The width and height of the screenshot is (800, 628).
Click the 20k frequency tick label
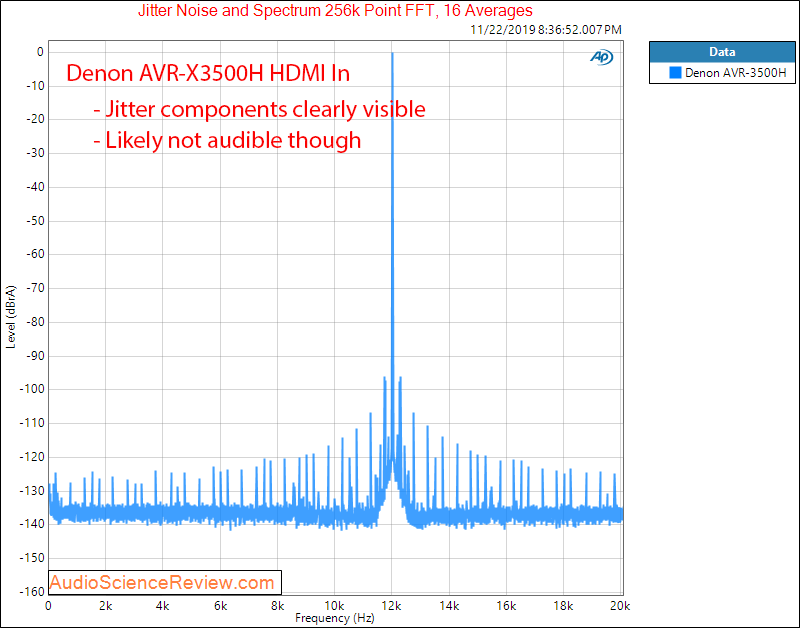(620, 606)
